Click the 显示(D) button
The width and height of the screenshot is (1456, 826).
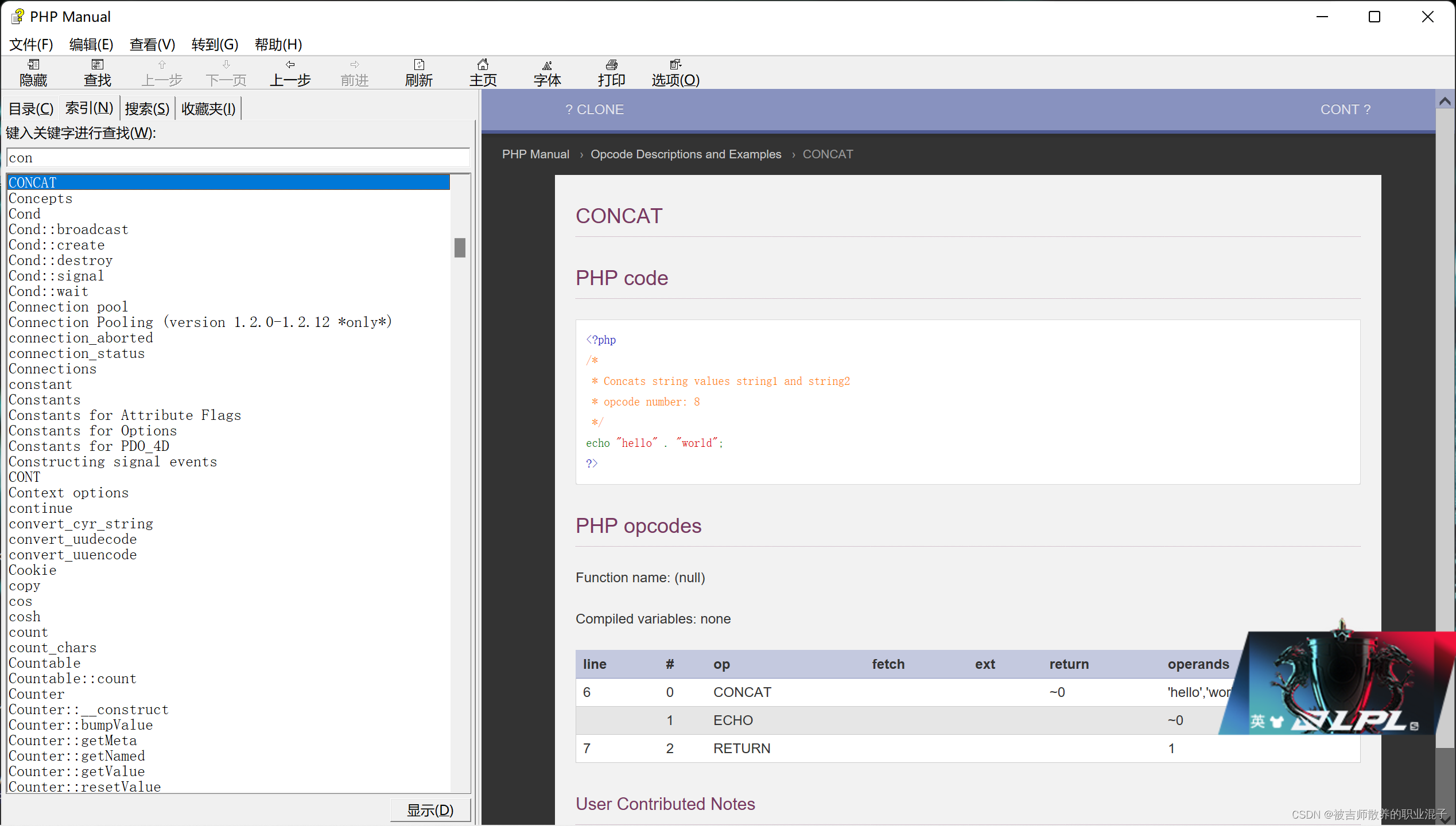coord(430,810)
